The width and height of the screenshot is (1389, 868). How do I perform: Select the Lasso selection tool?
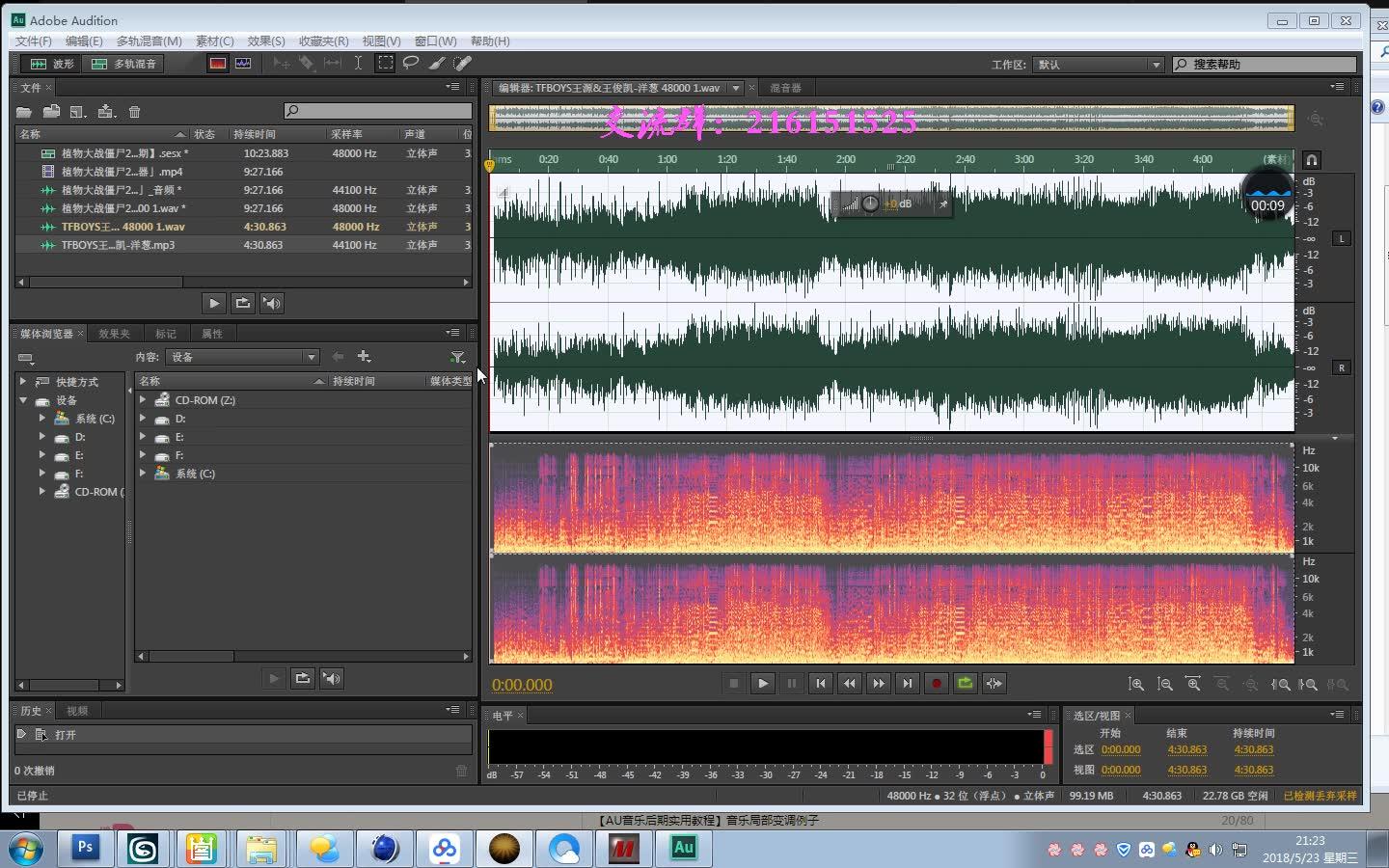pos(411,64)
